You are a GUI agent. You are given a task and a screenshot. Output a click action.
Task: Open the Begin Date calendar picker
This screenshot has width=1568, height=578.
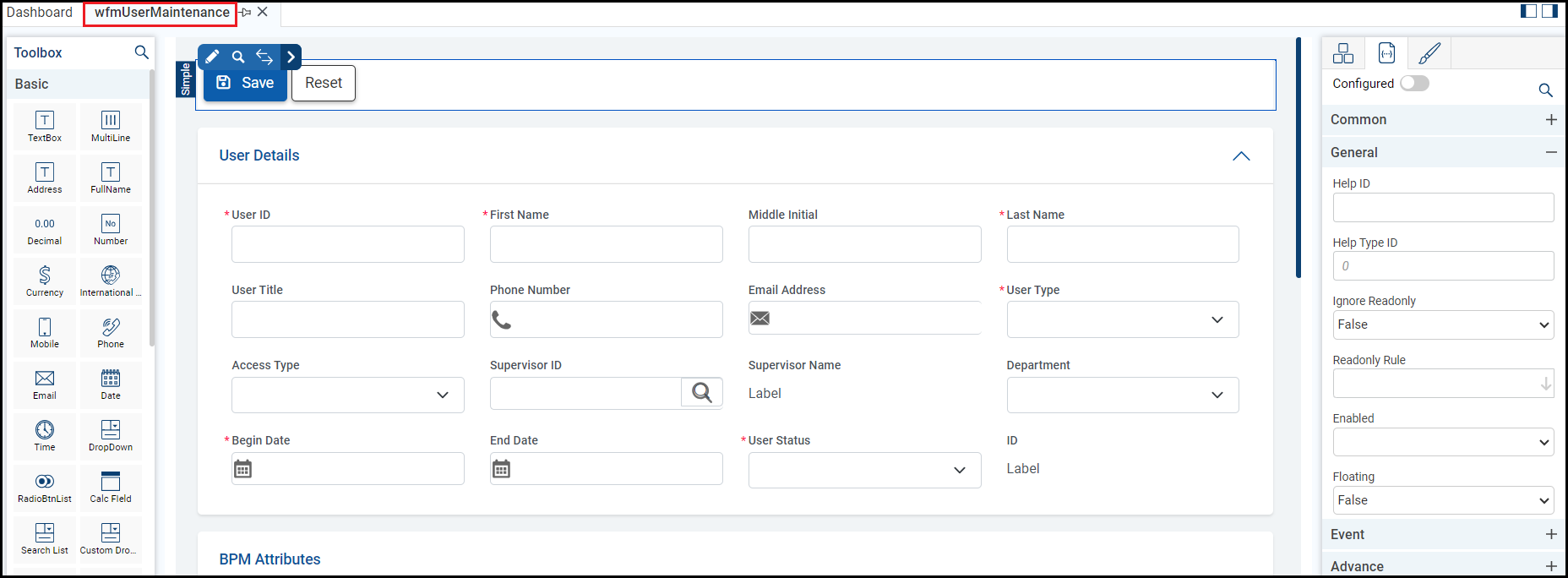coord(243,469)
